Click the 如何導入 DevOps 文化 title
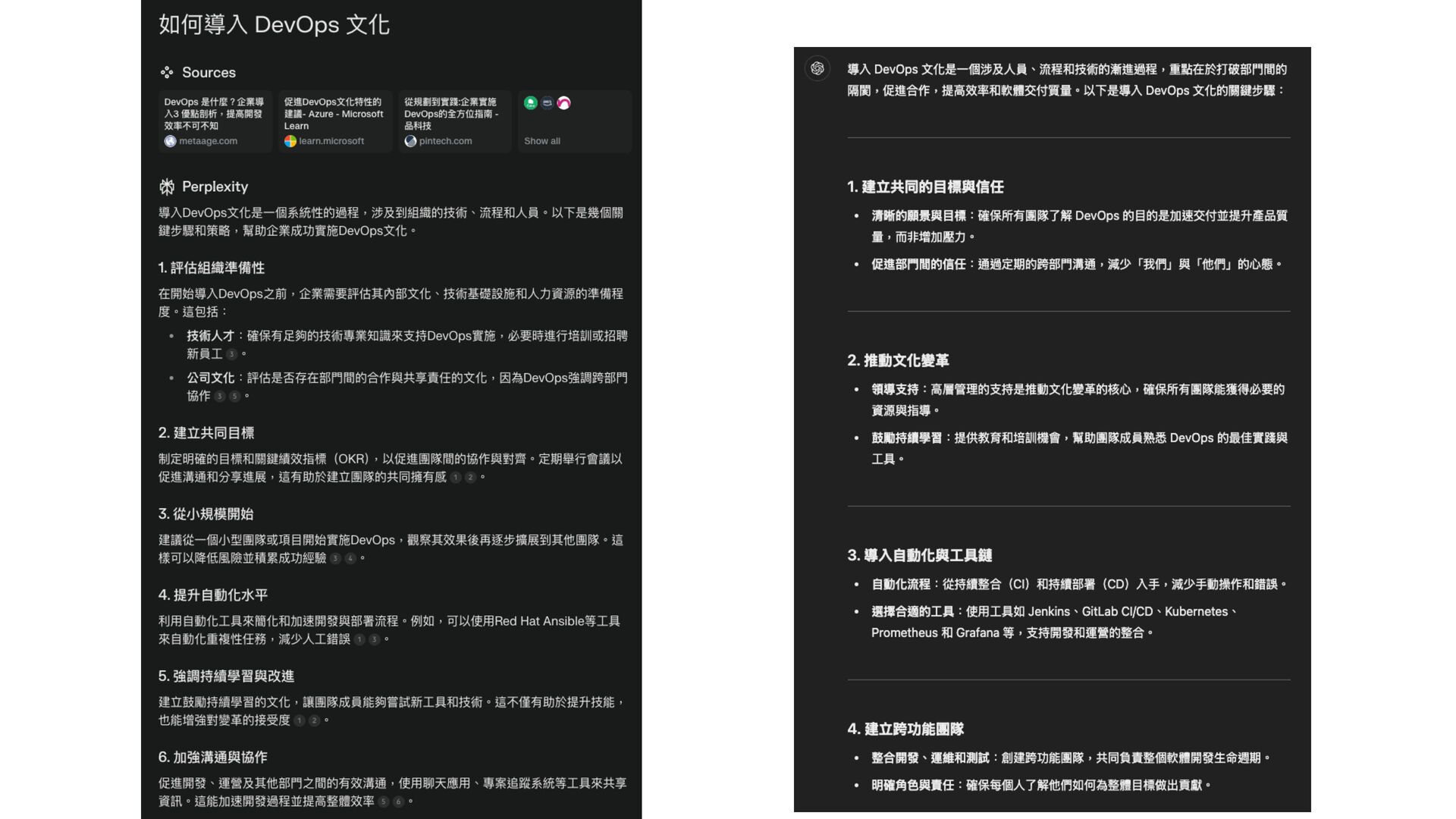This screenshot has width=1456, height=819. (274, 25)
